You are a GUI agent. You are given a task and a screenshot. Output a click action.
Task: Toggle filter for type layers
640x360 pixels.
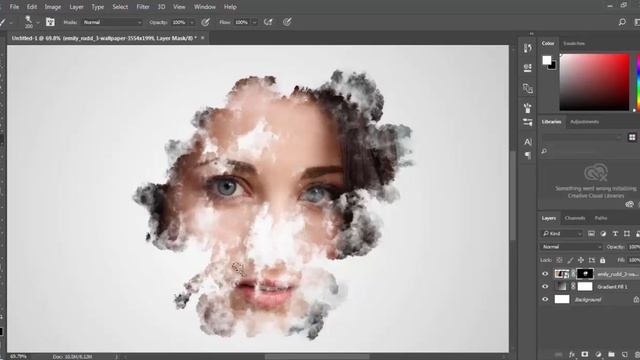click(615, 233)
